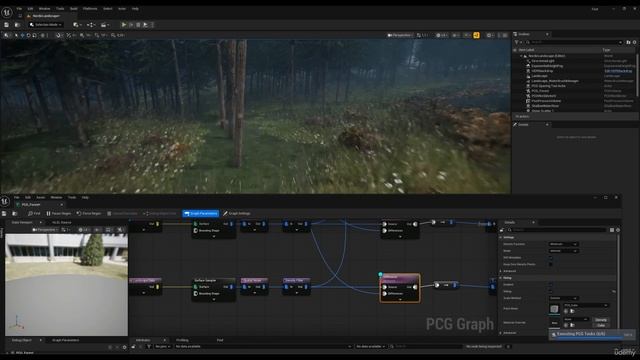Expand the selected Difference node chevron
The width and height of the screenshot is (640, 360).
pos(400,300)
